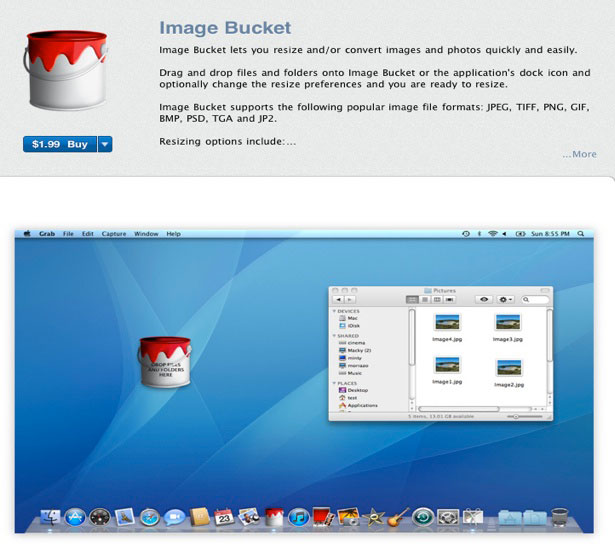Click the Sun 8:55 PM clock
This screenshot has width=615, height=550.
[x=550, y=234]
